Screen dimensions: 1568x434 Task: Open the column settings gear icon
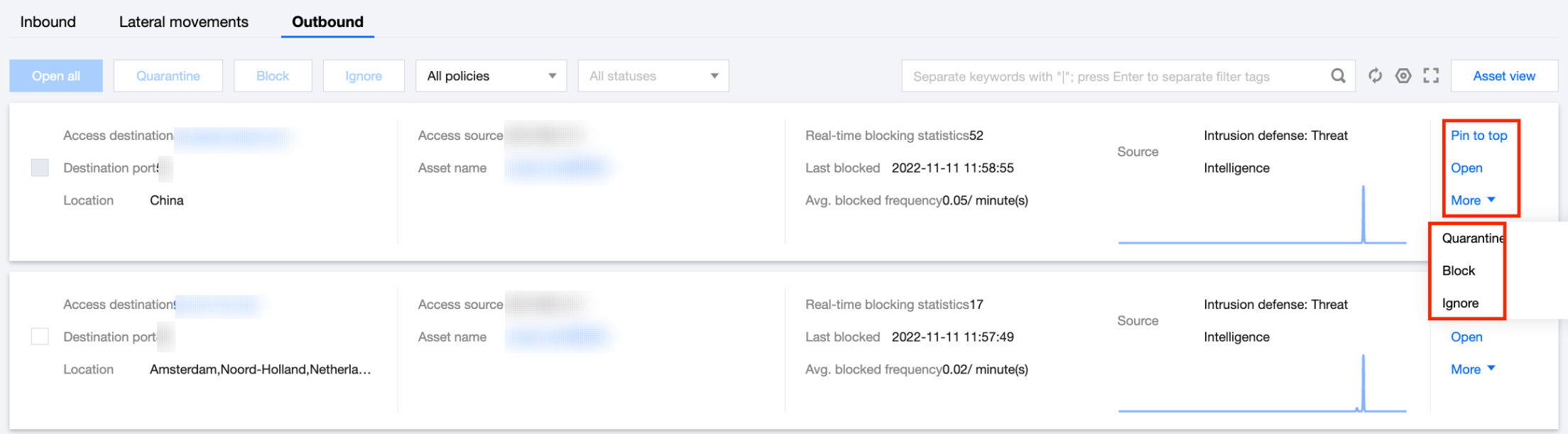point(1403,76)
